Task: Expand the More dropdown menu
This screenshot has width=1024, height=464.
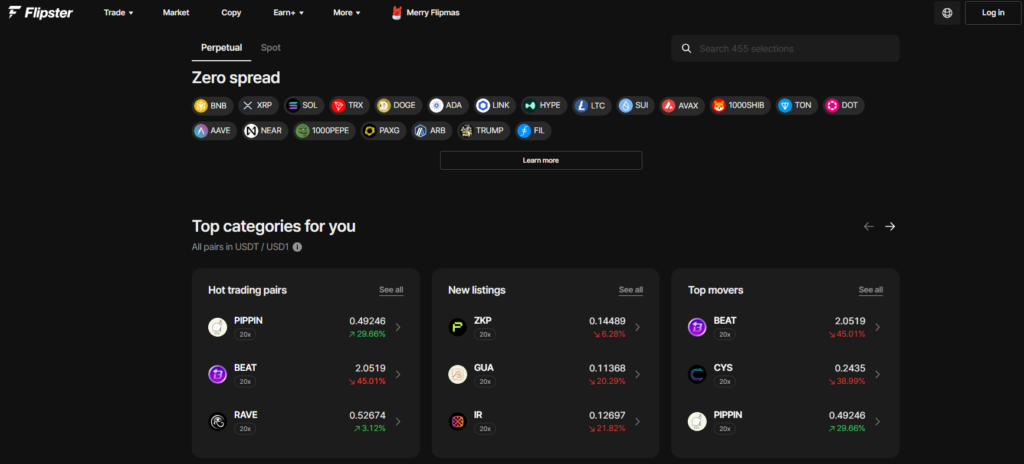Action: (x=346, y=13)
